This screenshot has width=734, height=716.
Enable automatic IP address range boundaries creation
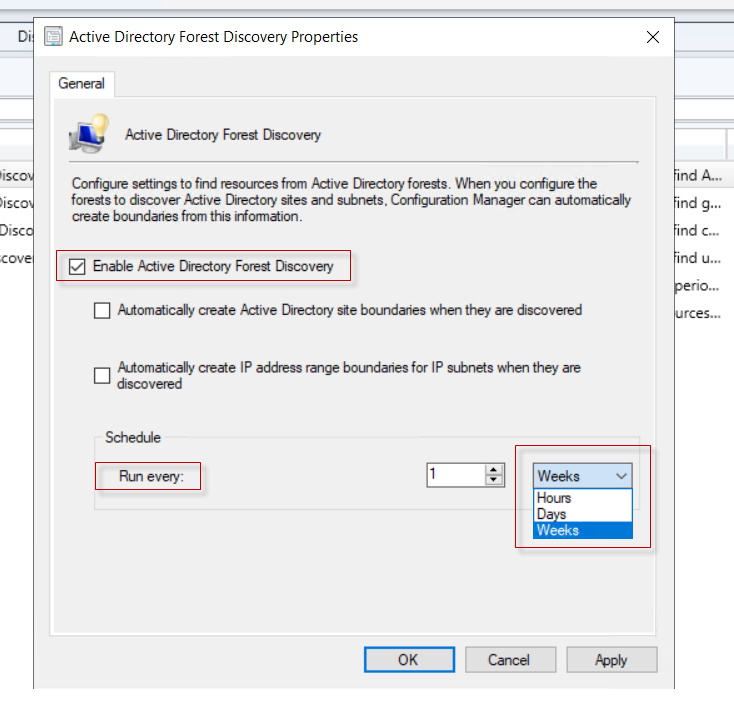[x=102, y=375]
